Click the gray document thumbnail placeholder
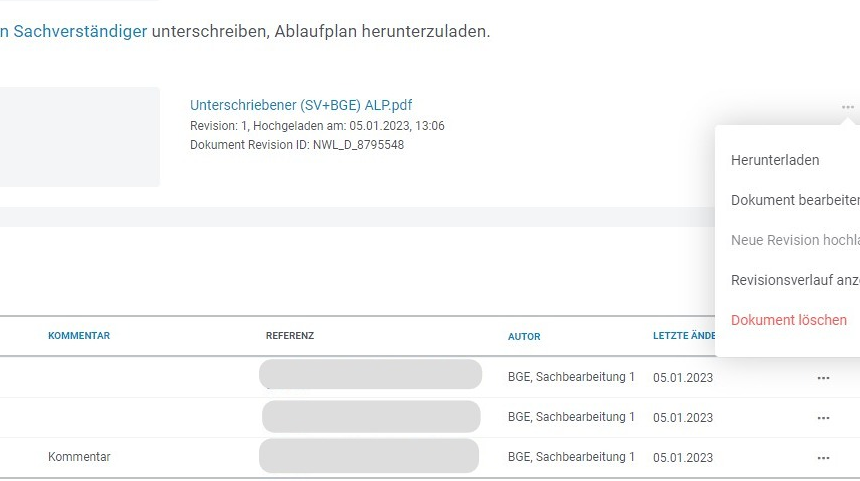860x481 pixels. (79, 137)
